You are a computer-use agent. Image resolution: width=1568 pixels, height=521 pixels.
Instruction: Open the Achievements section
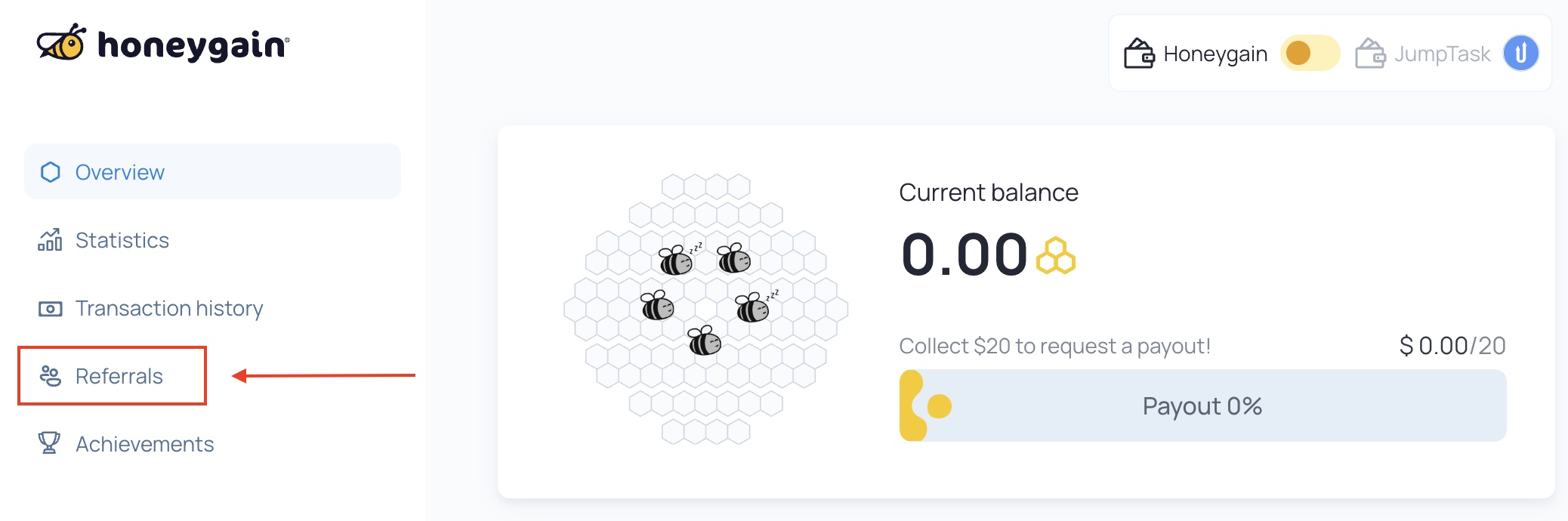pos(145,444)
